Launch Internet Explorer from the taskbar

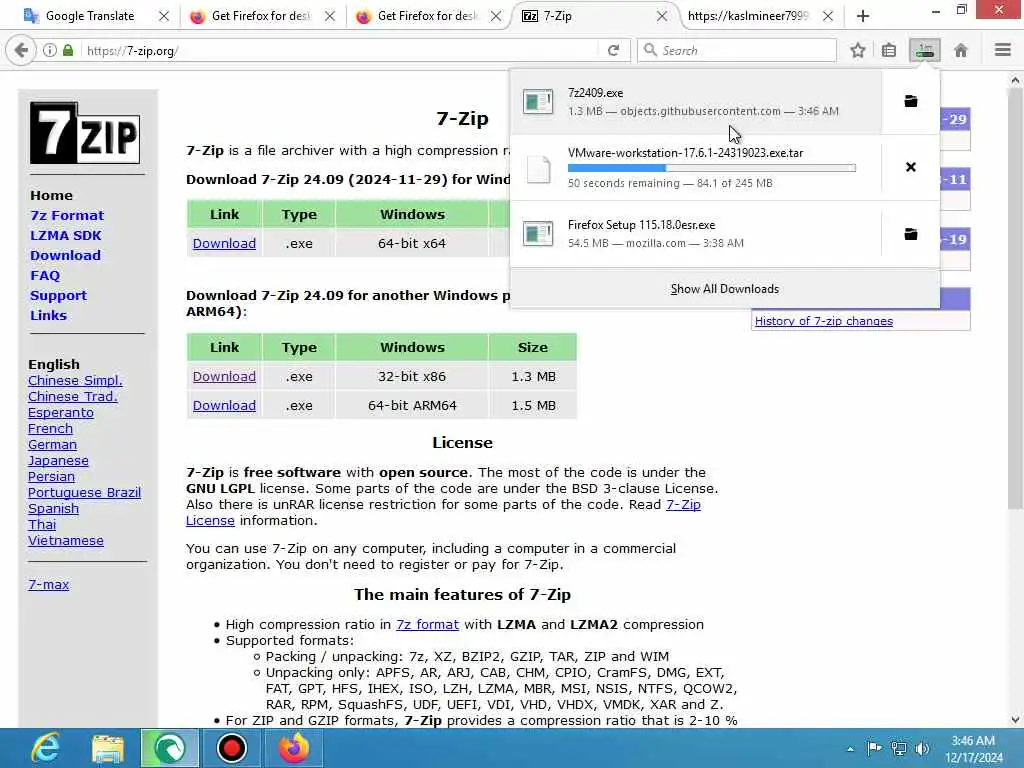[45, 748]
